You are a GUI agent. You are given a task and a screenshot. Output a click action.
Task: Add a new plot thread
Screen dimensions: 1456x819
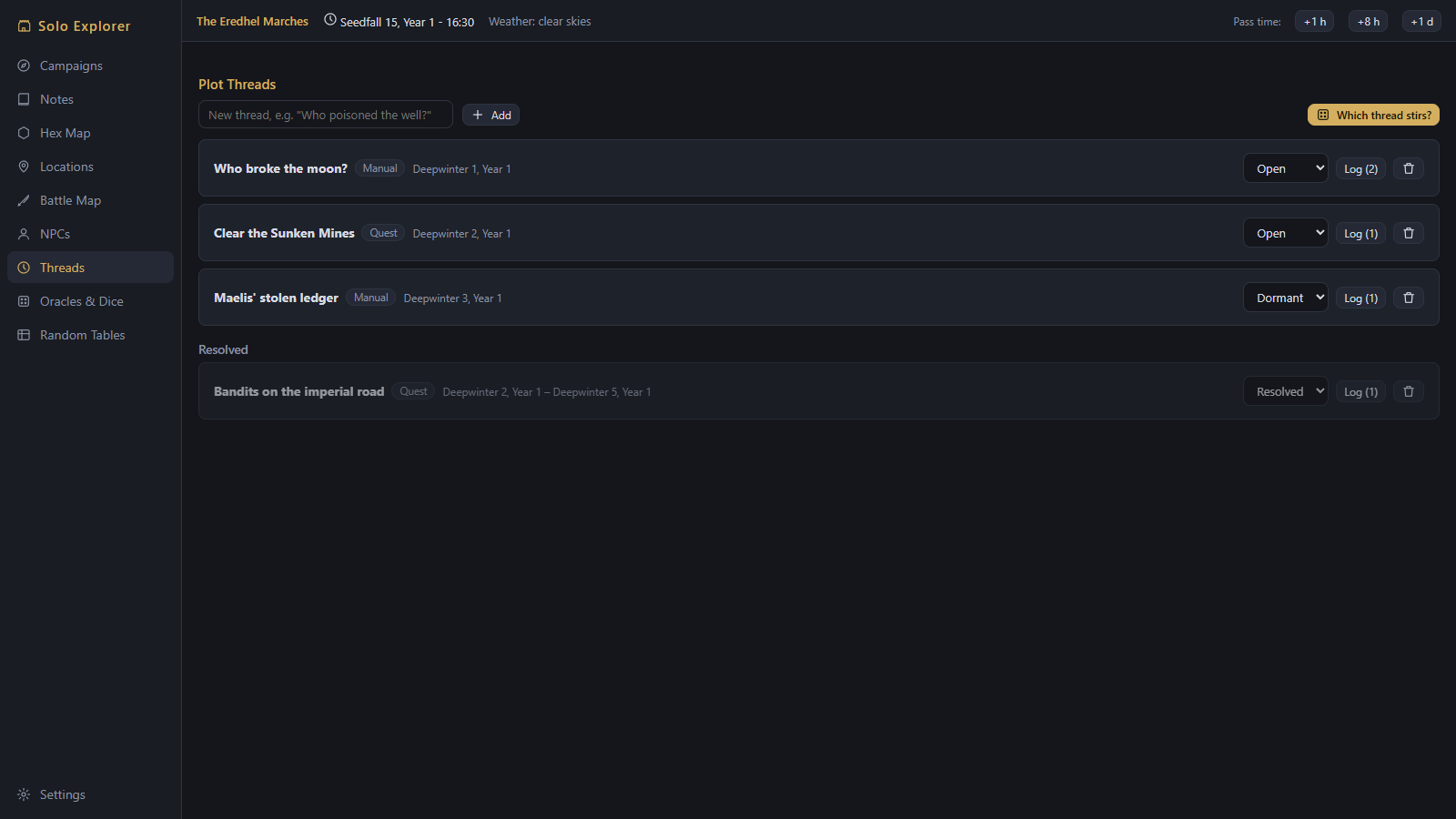click(x=490, y=115)
